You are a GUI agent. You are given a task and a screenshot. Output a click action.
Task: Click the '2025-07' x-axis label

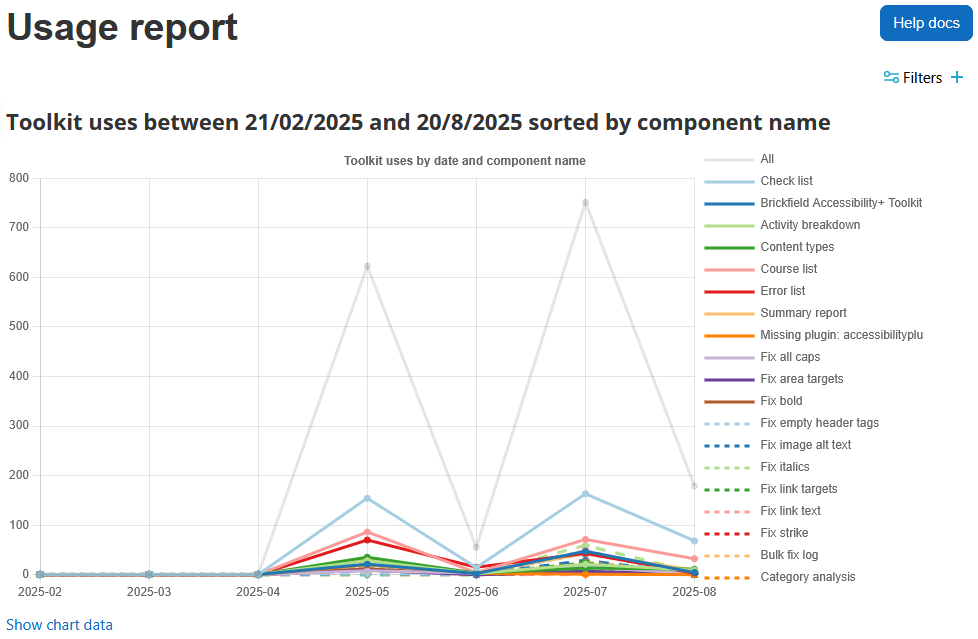point(585,592)
